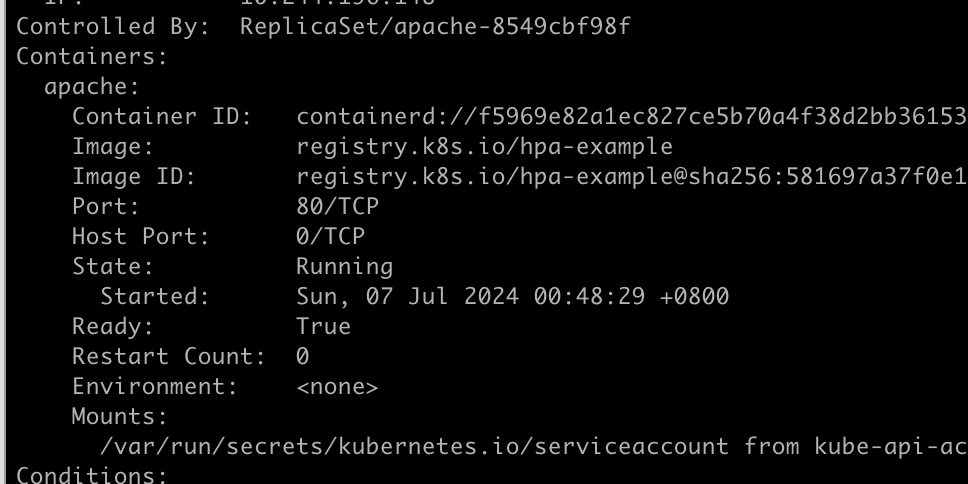Click the Restart Count value 0

click(302, 356)
